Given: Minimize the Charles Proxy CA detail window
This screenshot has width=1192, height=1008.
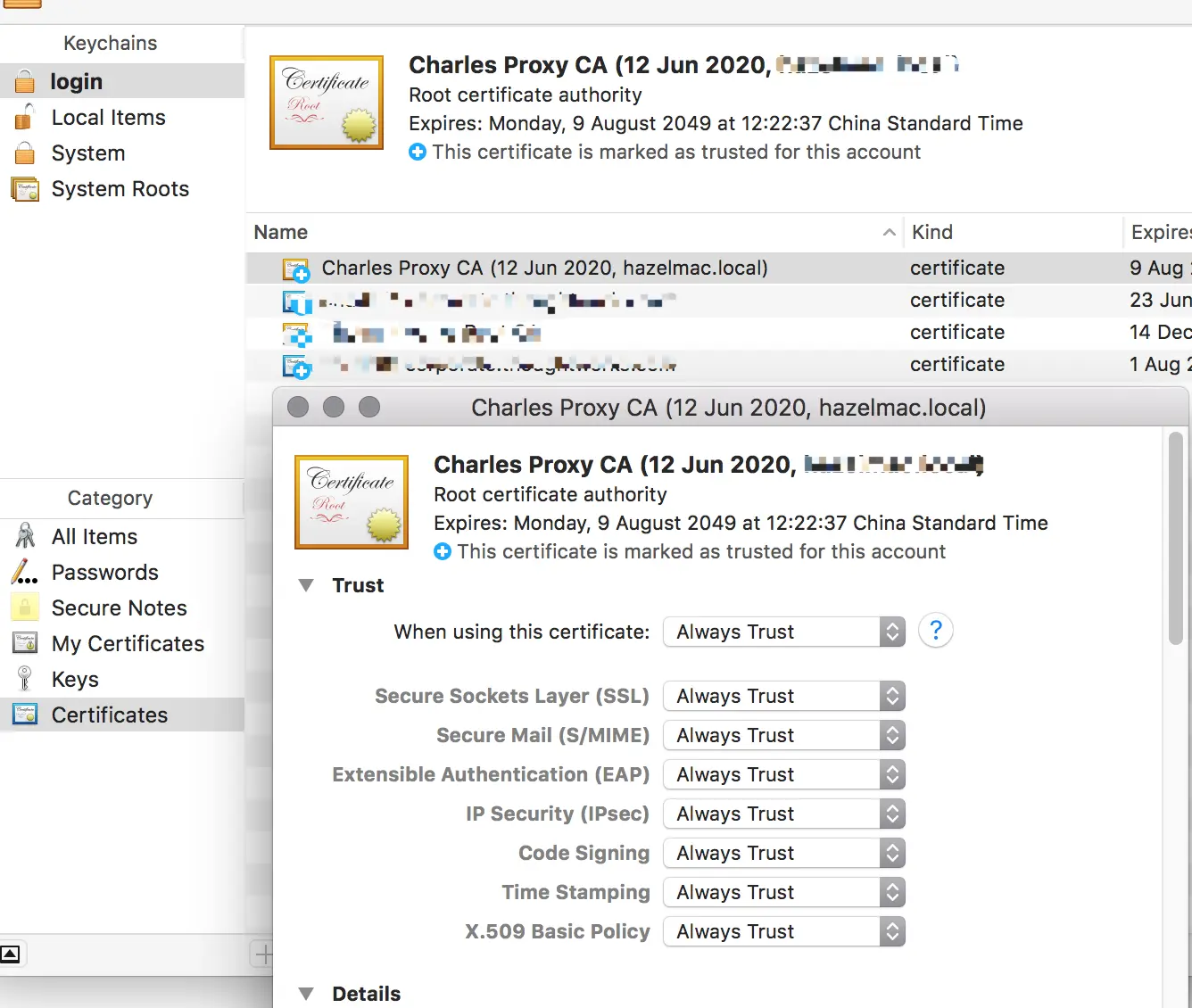Looking at the screenshot, I should (x=334, y=407).
